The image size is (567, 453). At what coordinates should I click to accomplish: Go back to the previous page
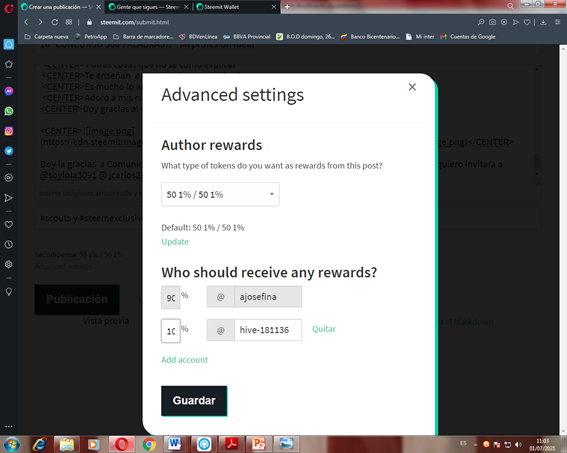pyautogui.click(x=26, y=22)
